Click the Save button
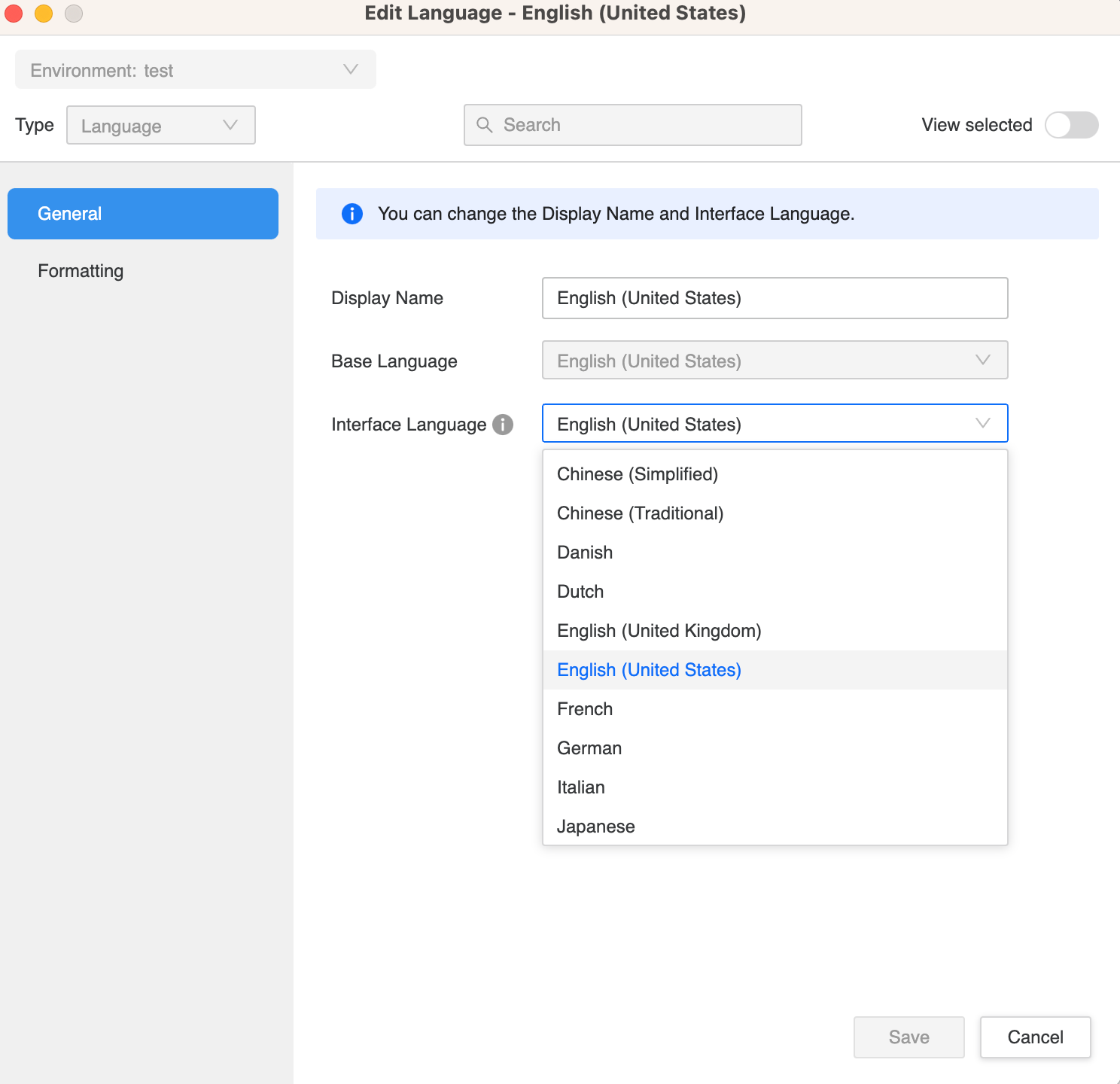The height and width of the screenshot is (1084, 1120). [908, 1037]
